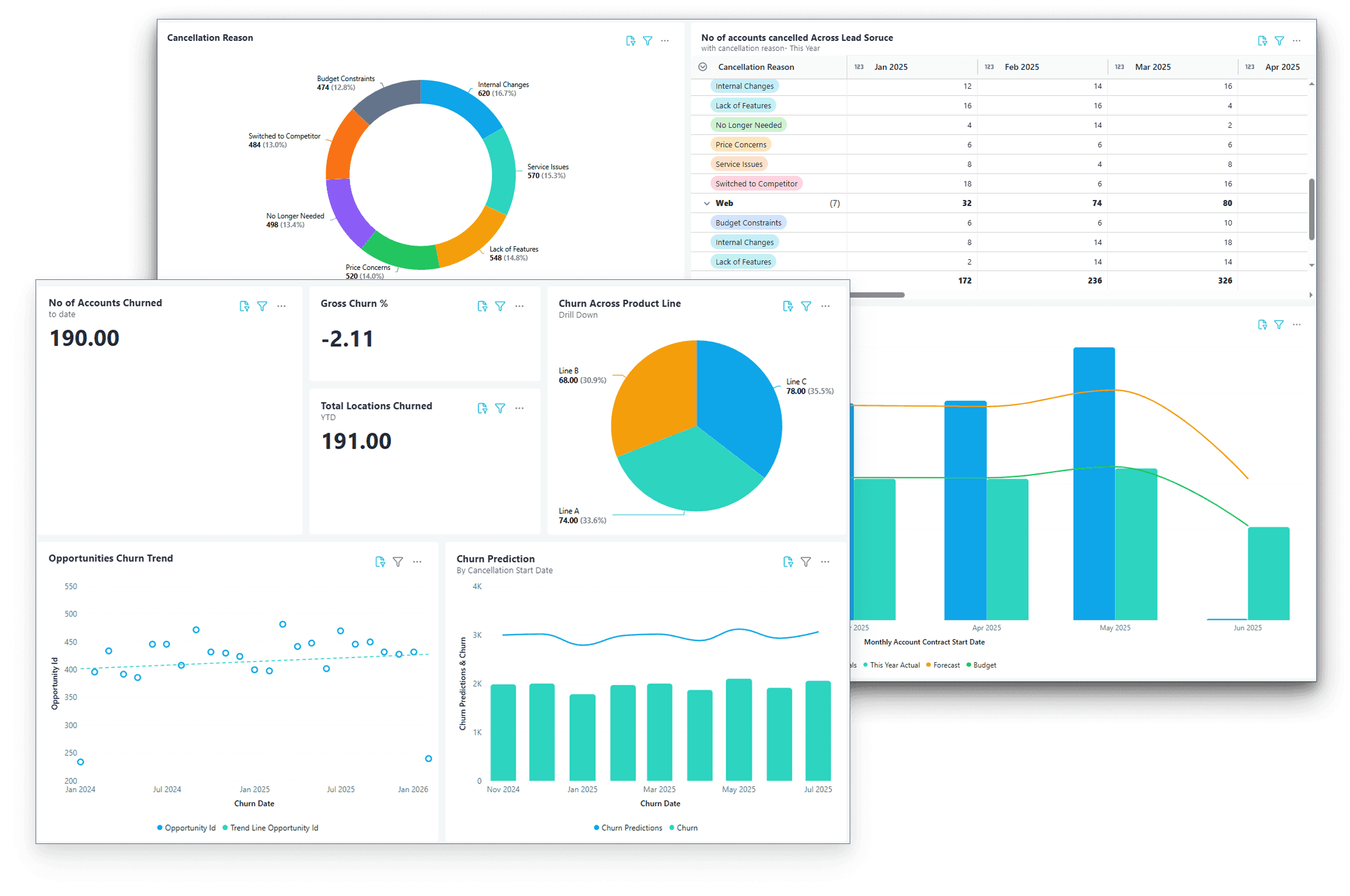Click export icon on Cancellation Reason widget
The image size is (1350, 896).
coord(631,41)
